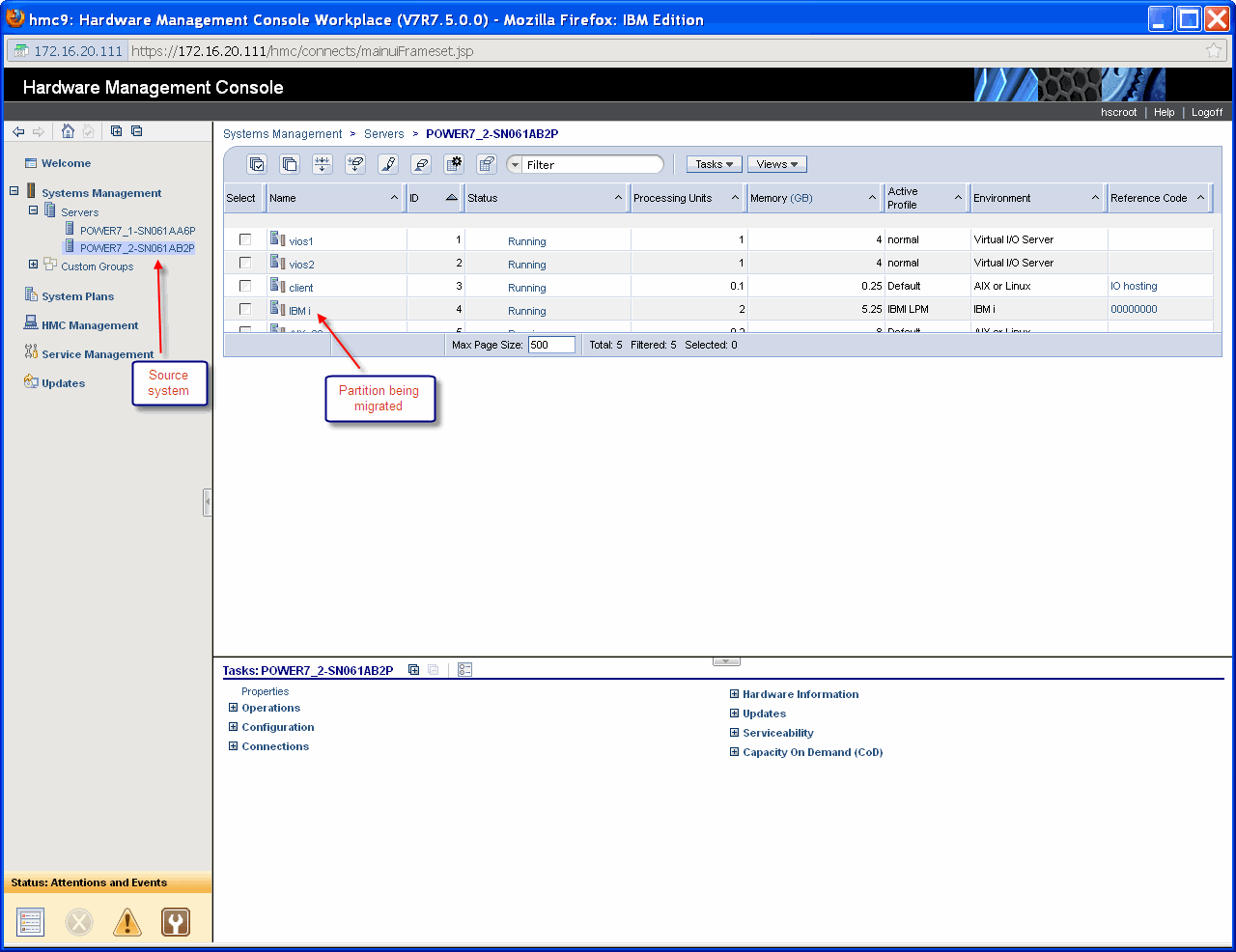Viewport: 1236px width, 952px height.
Task: Open the vios2 partition link
Action: [301, 265]
